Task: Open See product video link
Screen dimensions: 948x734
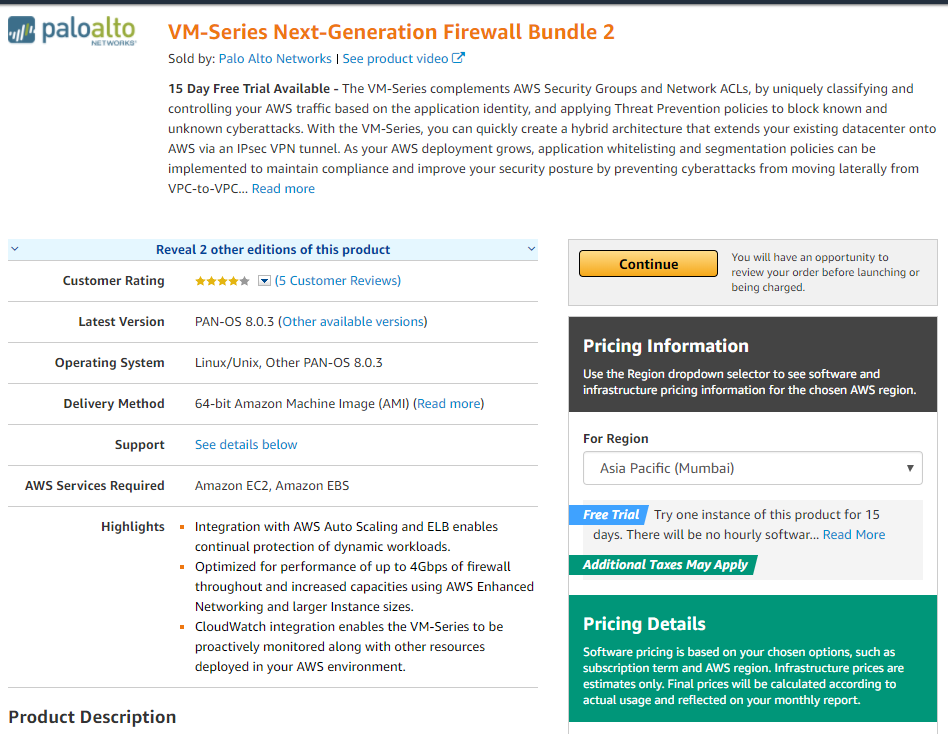Action: [x=395, y=59]
